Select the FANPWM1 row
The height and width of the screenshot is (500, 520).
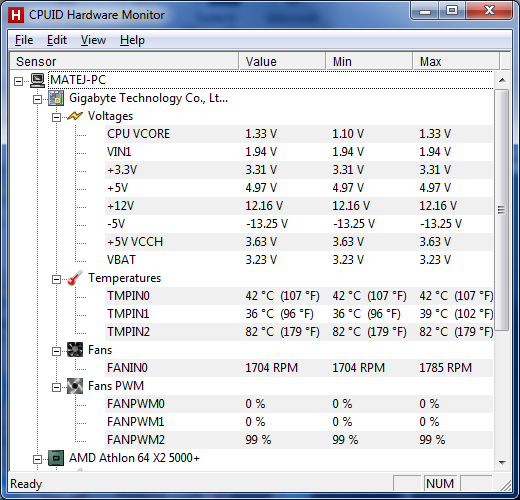pos(299,422)
